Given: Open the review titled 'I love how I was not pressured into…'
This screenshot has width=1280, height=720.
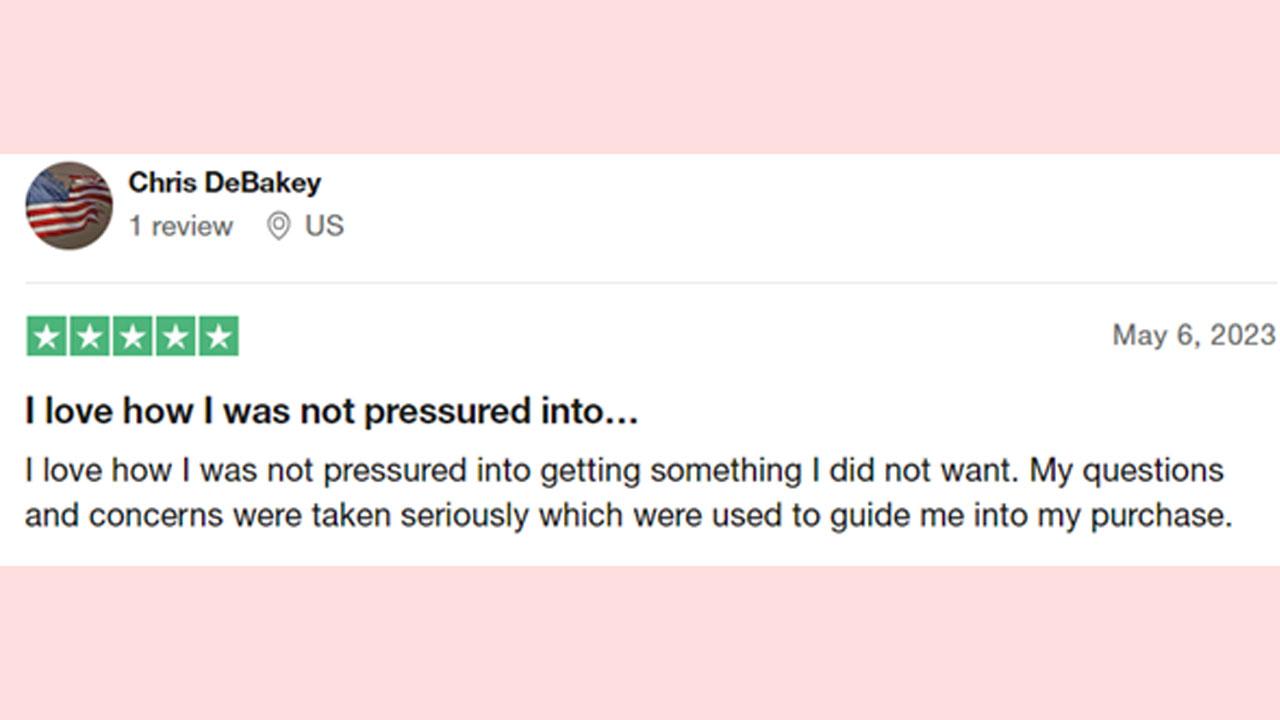Looking at the screenshot, I should pos(331,412).
